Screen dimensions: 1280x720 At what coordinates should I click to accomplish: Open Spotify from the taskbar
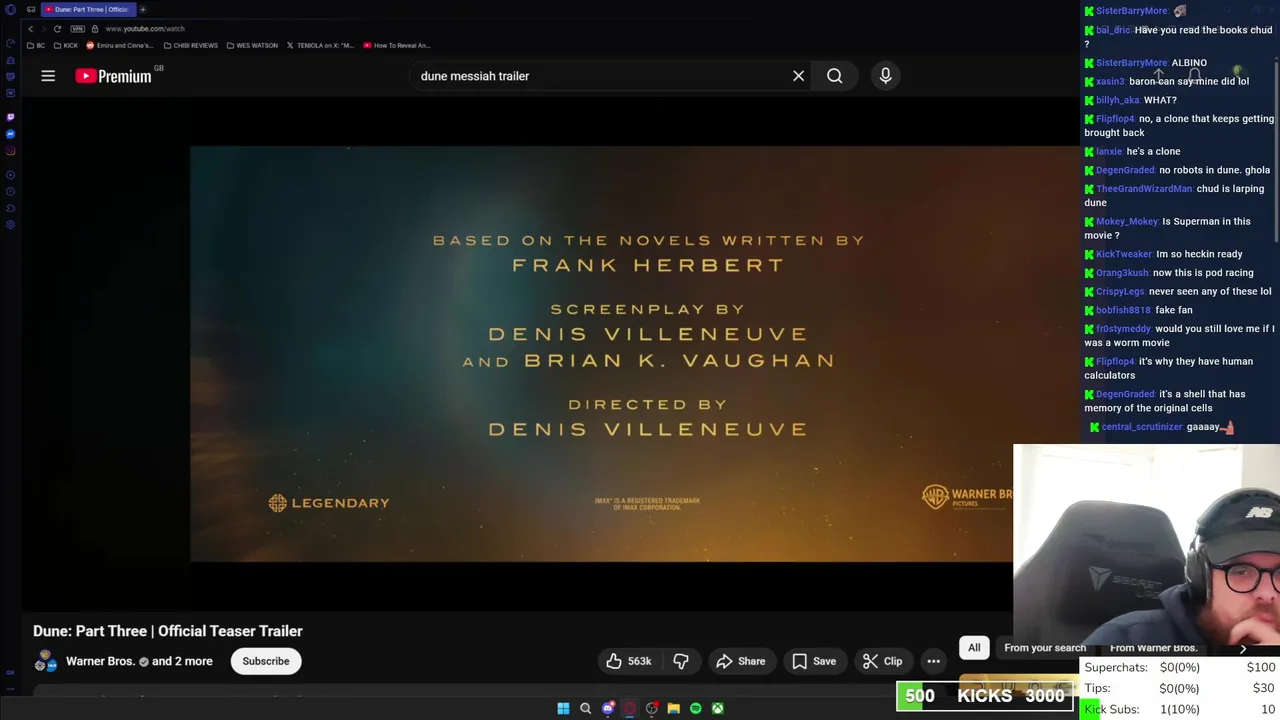point(695,708)
